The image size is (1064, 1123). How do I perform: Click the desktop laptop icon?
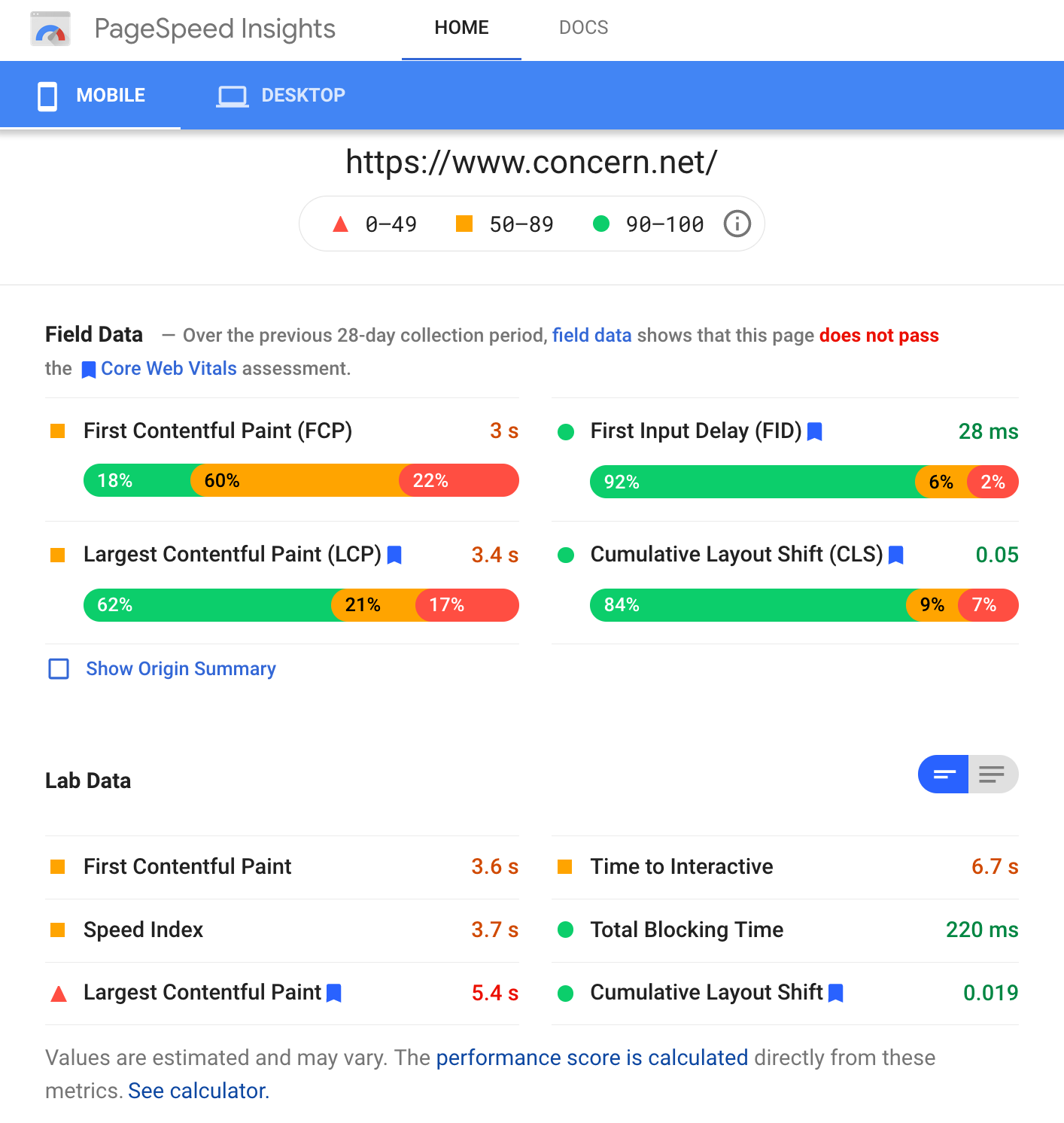click(232, 96)
